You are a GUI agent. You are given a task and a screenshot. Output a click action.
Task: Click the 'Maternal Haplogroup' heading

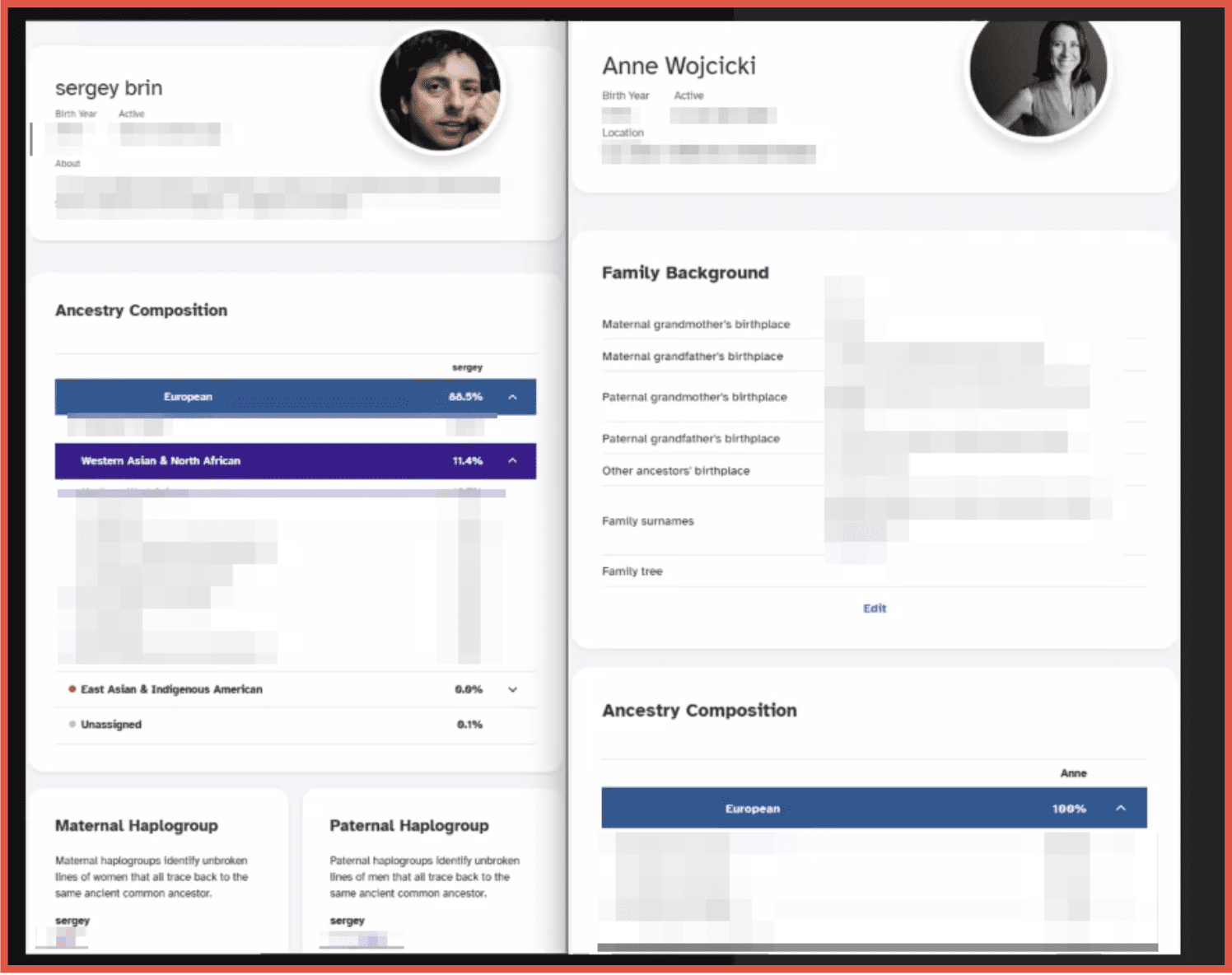click(137, 826)
